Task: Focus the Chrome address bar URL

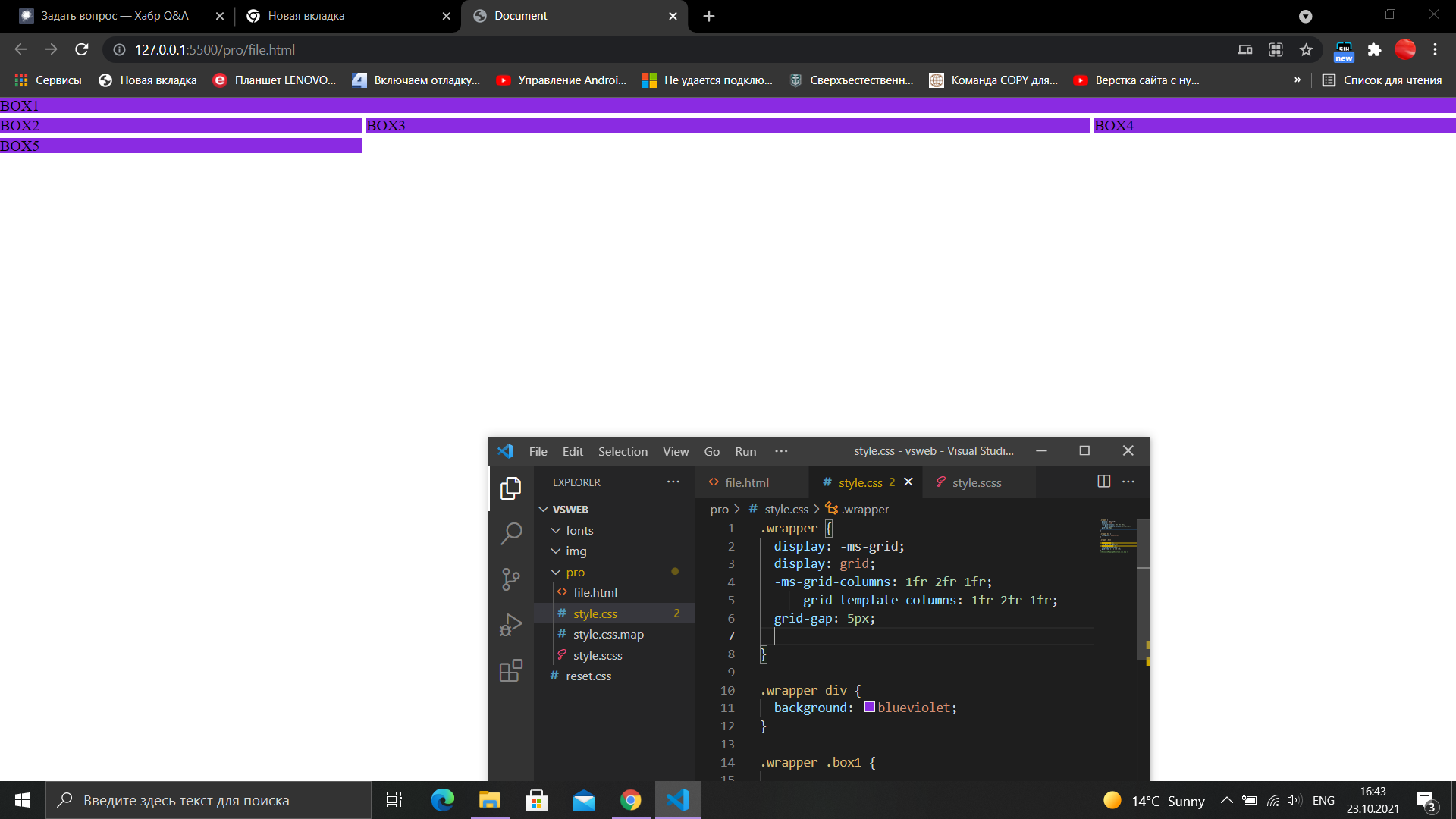Action: 215,49
